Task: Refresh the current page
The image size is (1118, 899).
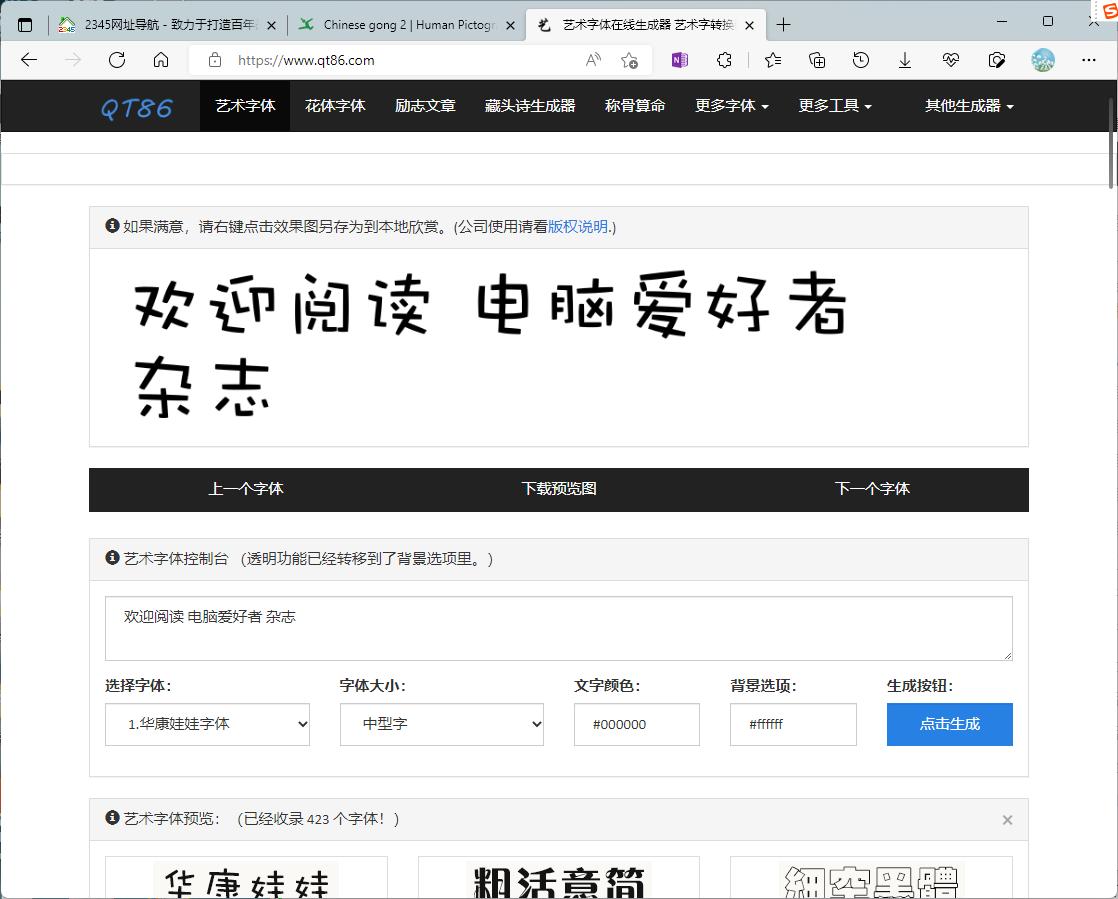Action: 117,60
